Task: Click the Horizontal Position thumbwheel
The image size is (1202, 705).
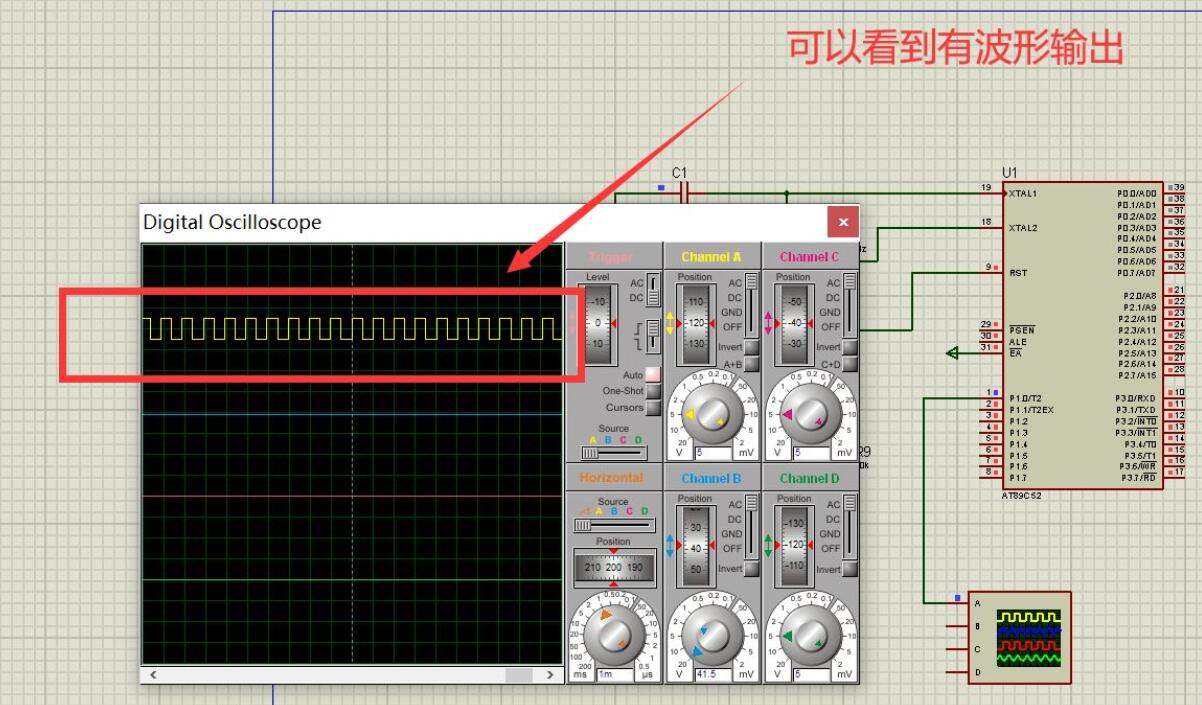Action: pyautogui.click(x=614, y=567)
